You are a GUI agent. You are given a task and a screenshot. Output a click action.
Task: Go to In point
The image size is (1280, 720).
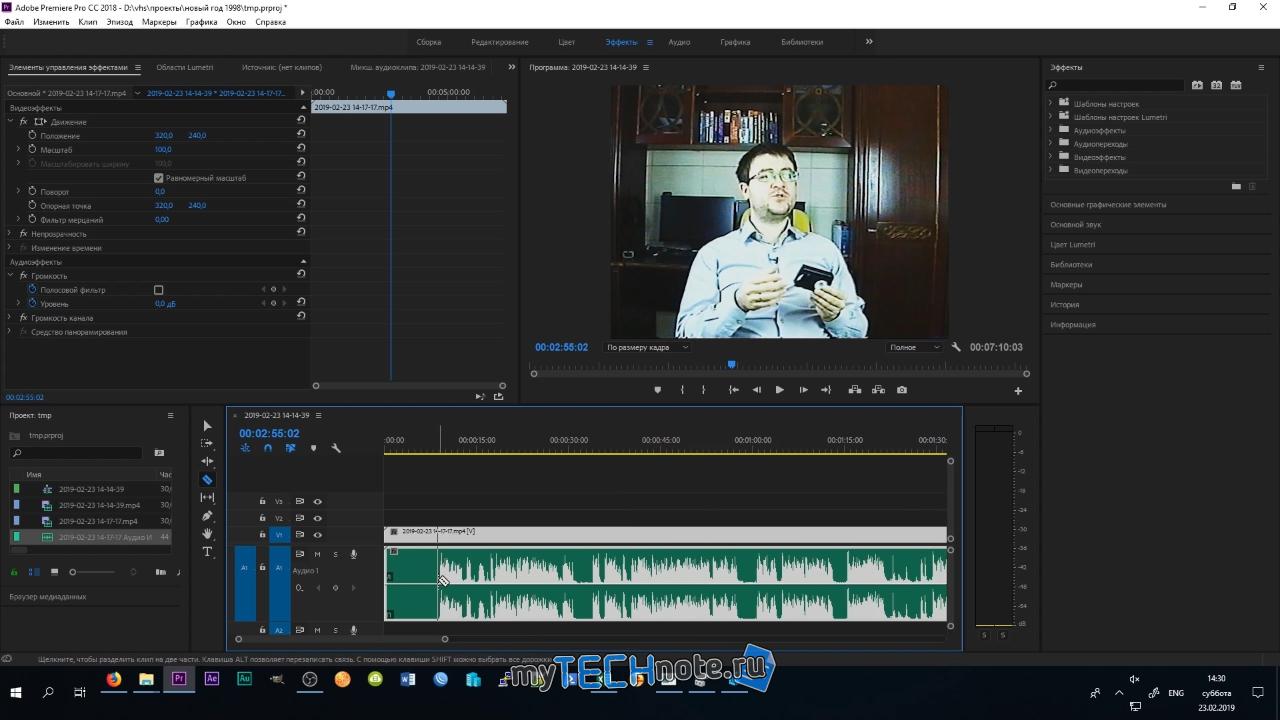coord(733,390)
